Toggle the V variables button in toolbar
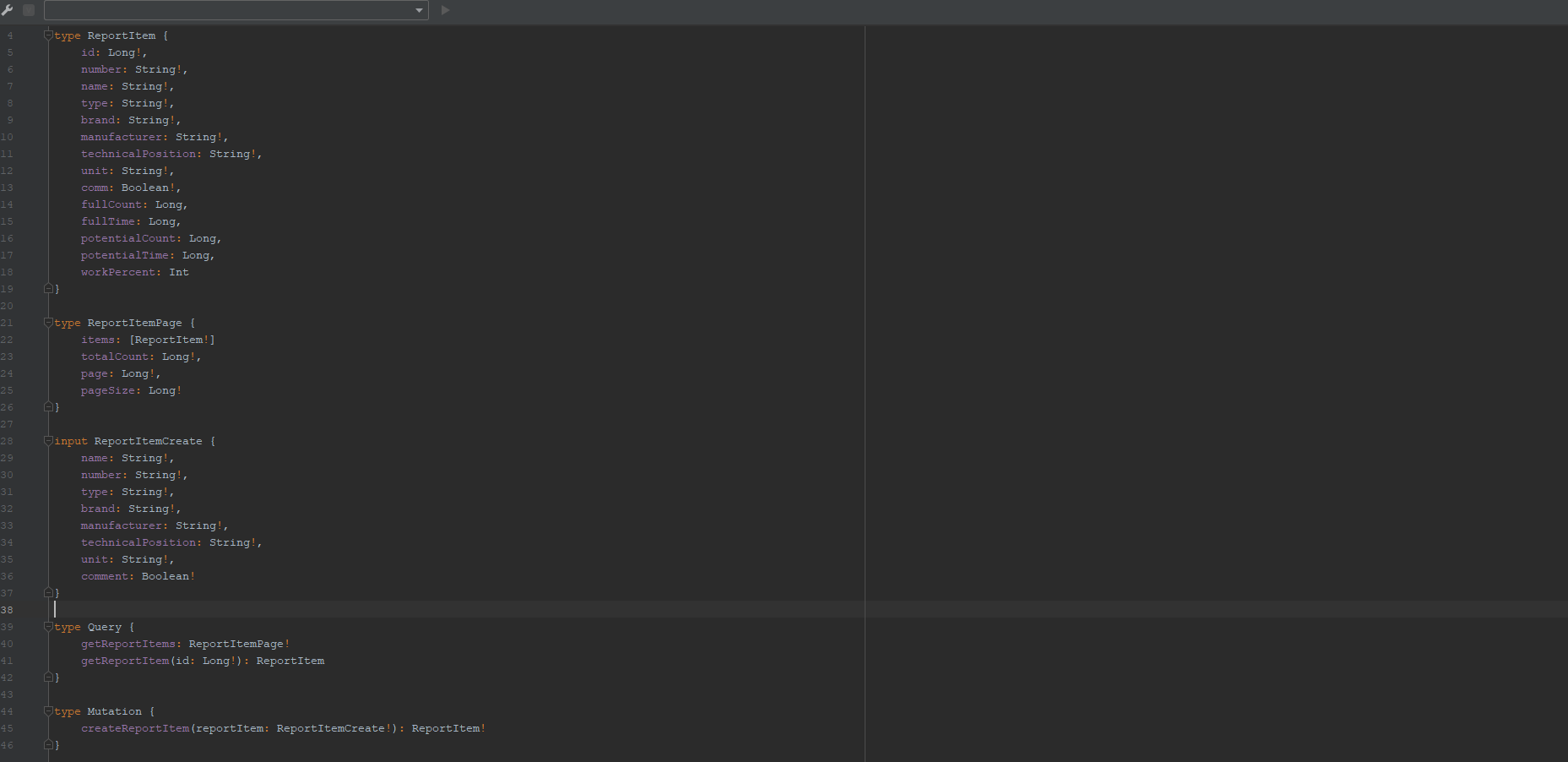 pos(29,10)
